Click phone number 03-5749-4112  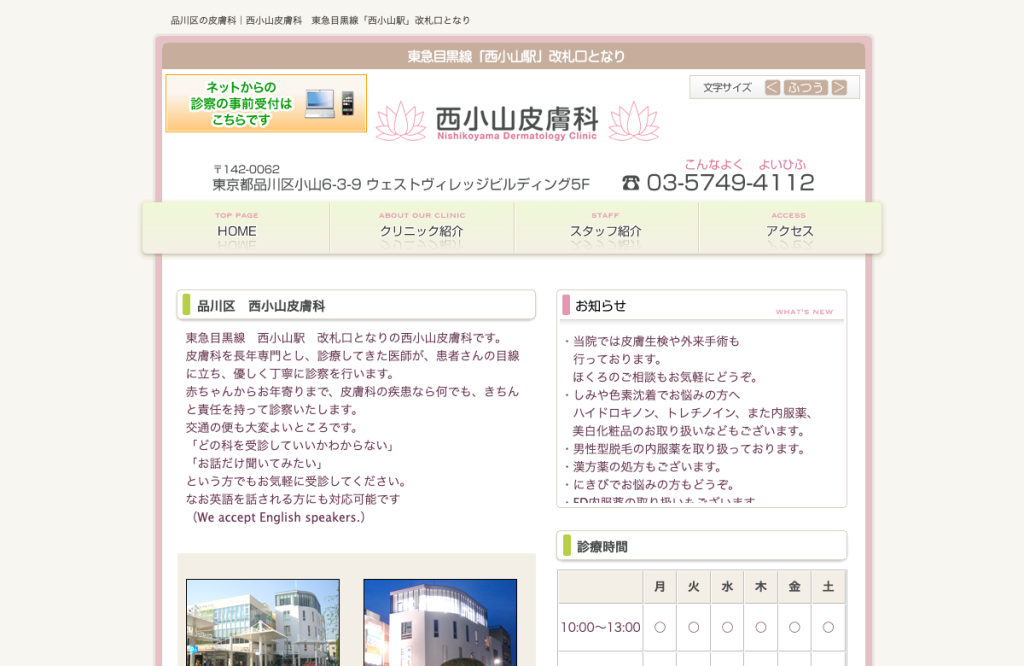(x=730, y=183)
